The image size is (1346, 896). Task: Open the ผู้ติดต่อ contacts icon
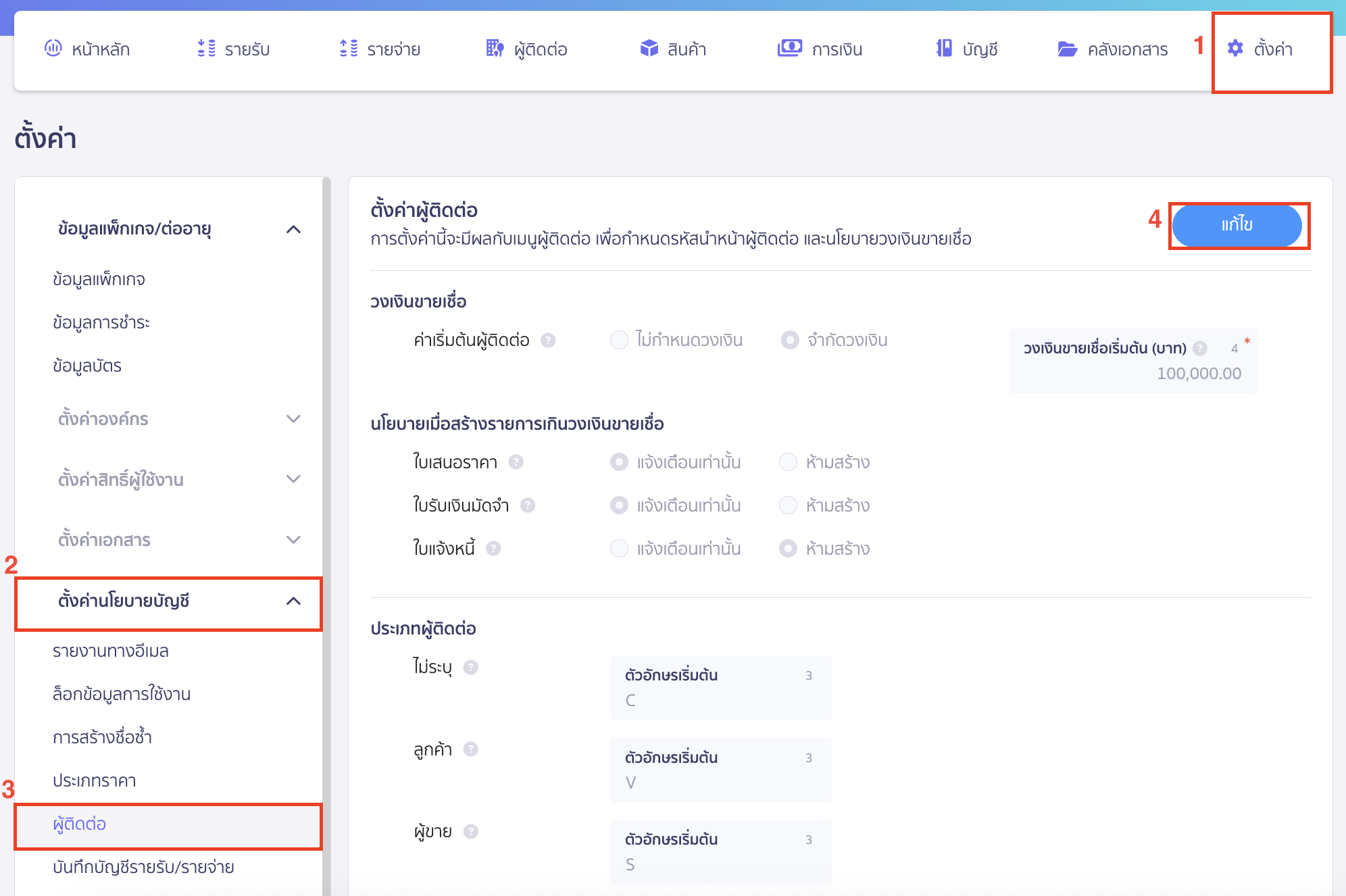tap(494, 48)
